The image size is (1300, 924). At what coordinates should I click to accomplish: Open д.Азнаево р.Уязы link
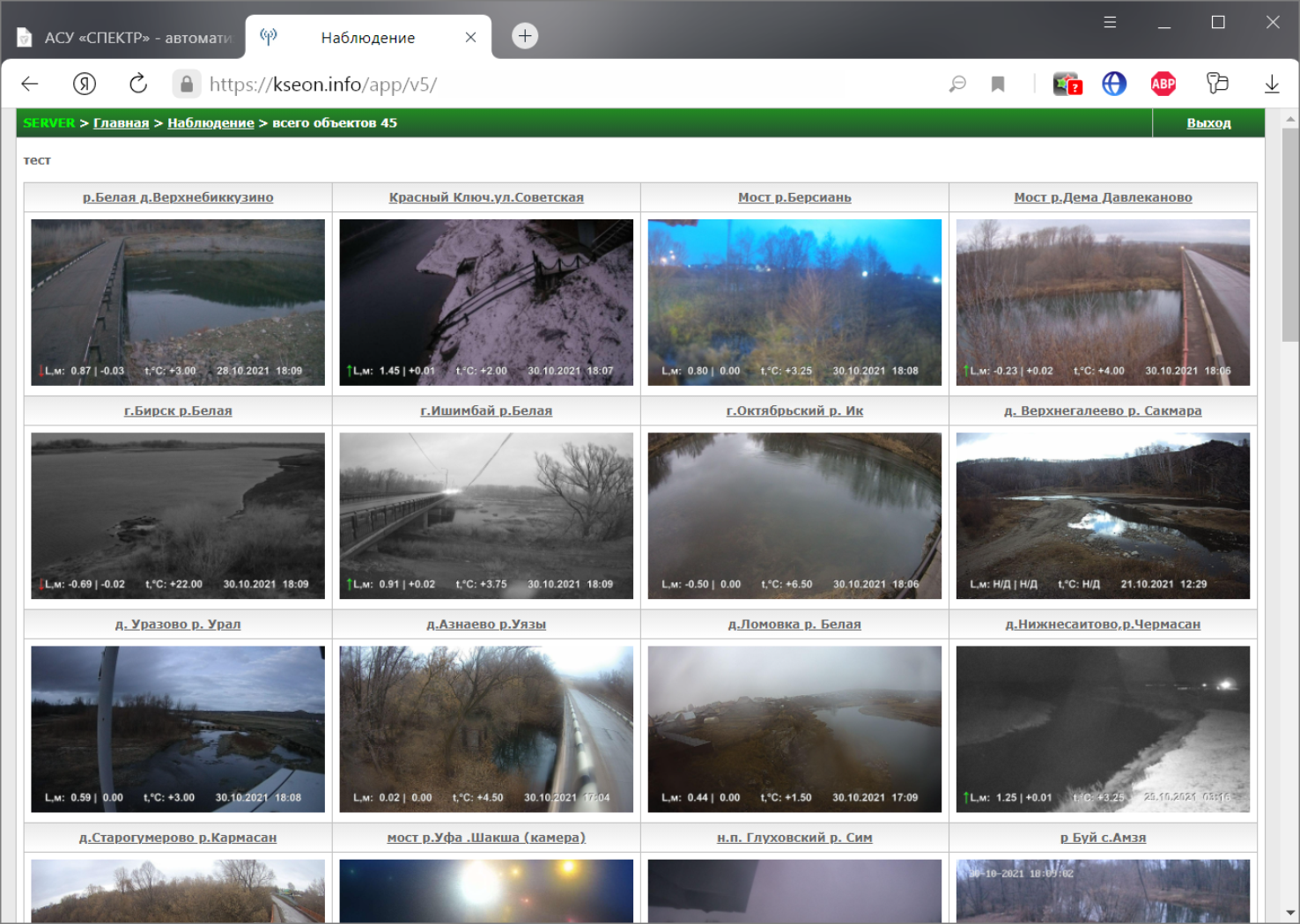[x=486, y=624]
